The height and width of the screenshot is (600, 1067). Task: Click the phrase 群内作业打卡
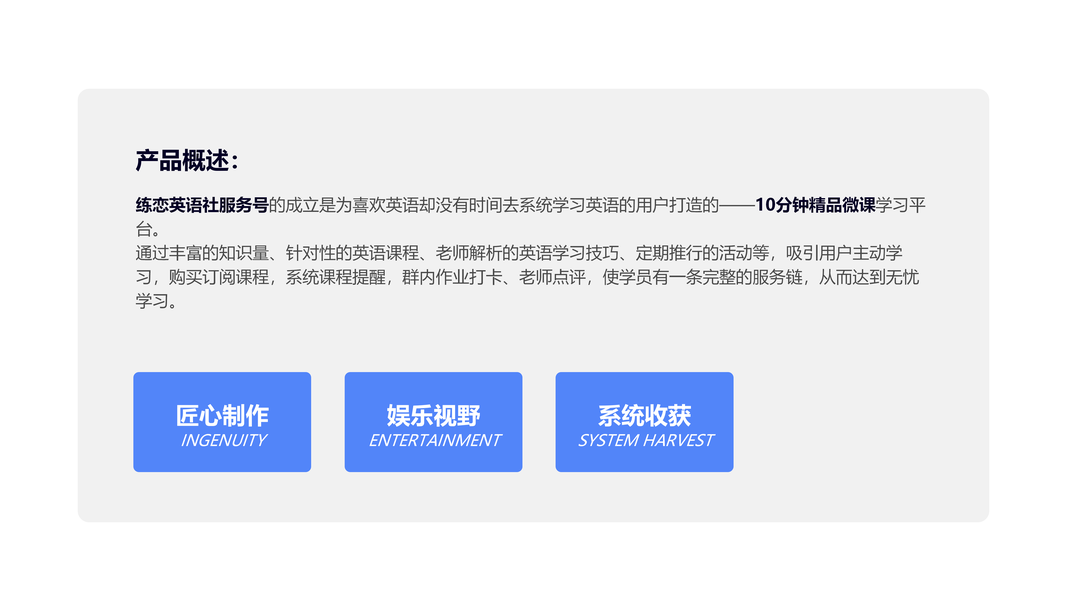(x=452, y=278)
